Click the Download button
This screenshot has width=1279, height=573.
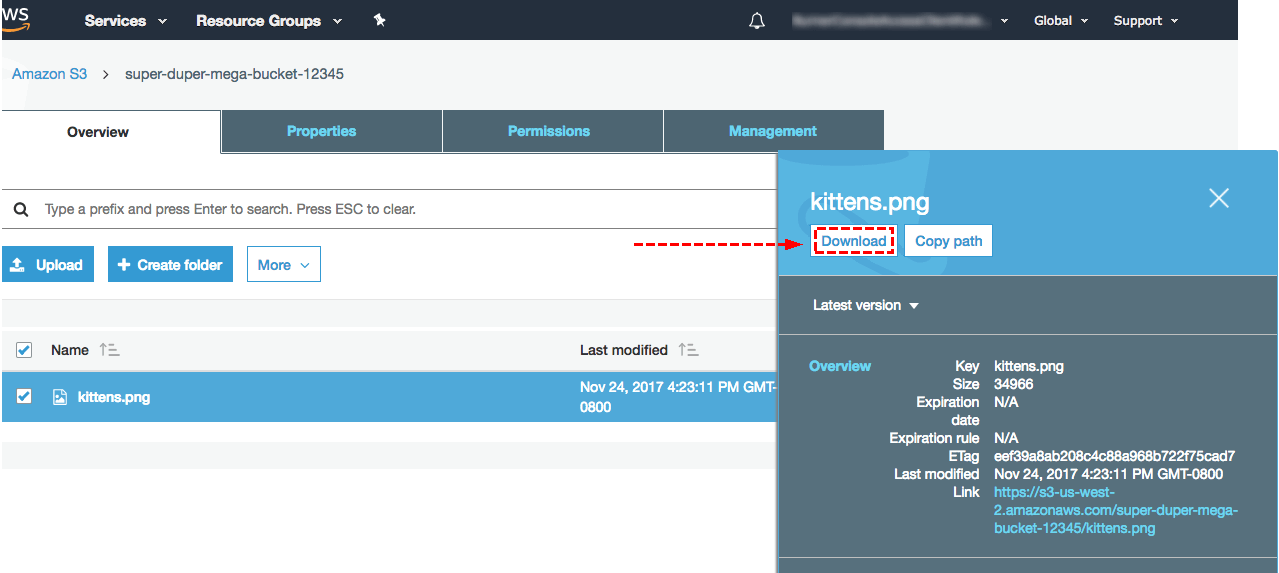pos(854,241)
